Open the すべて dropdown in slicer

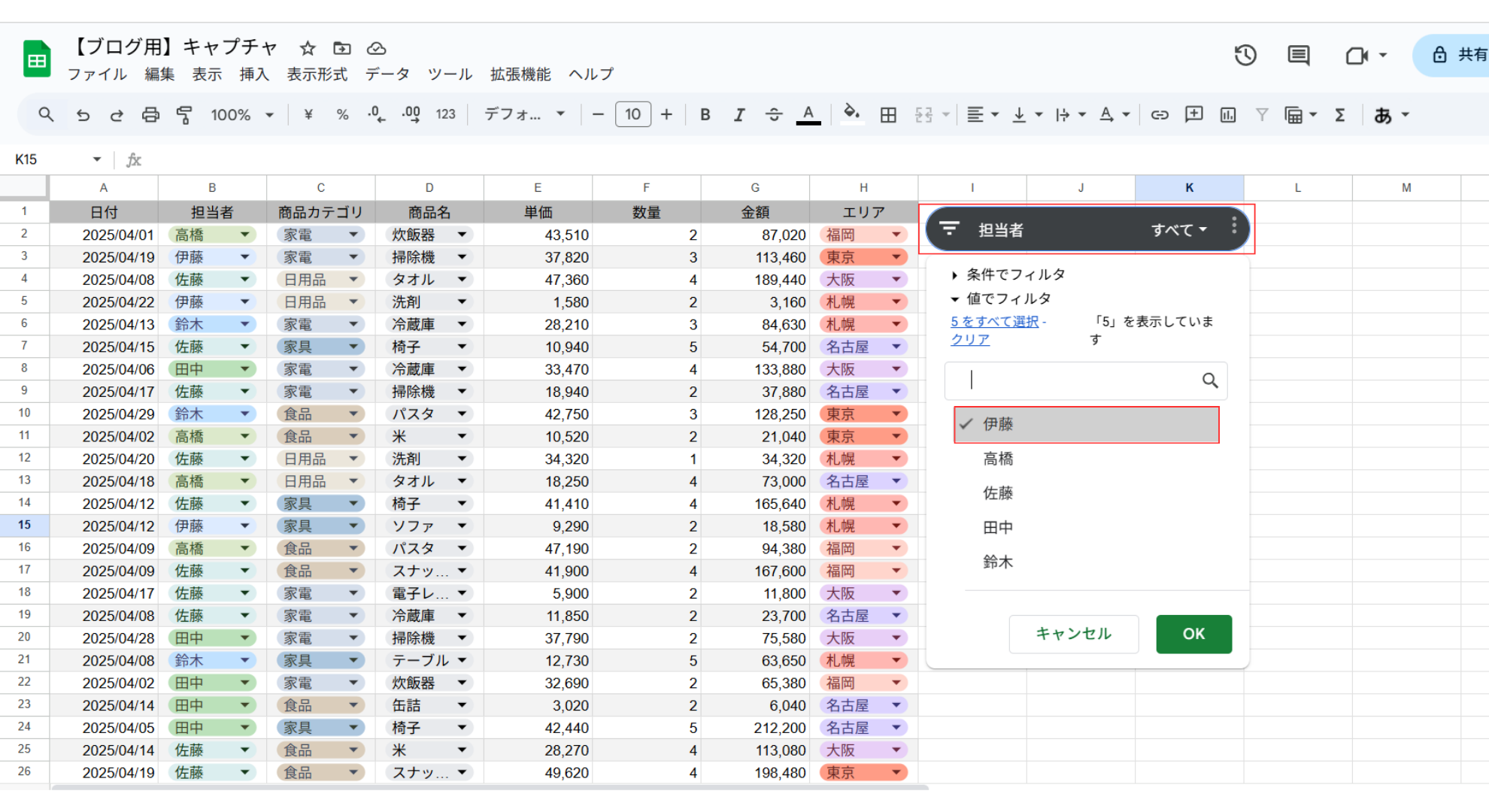tap(1178, 230)
